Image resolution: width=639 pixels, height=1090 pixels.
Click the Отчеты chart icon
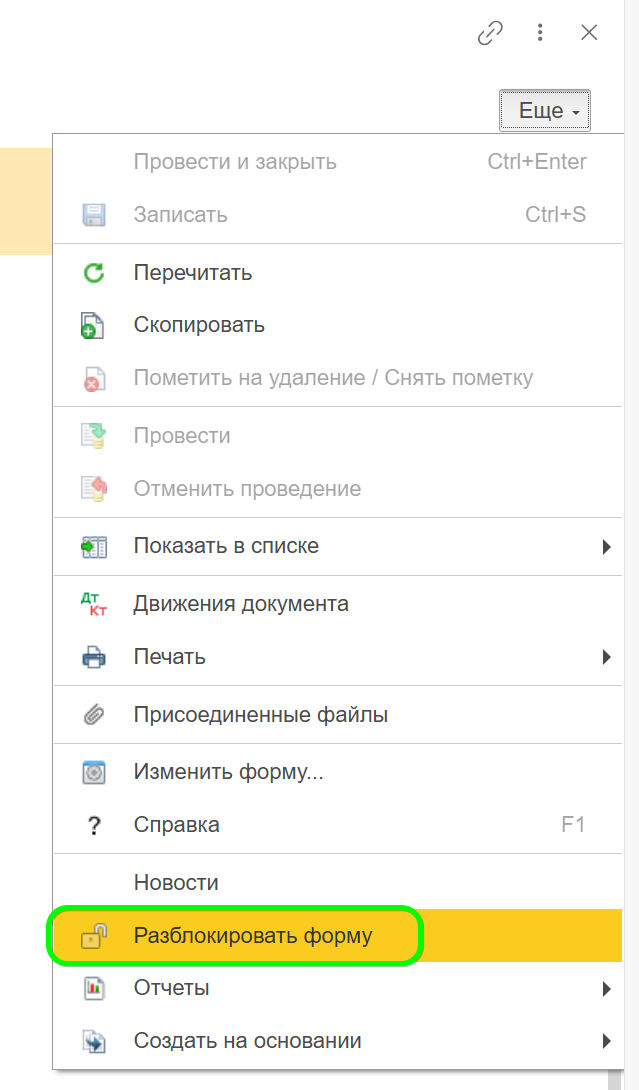[x=93, y=989]
